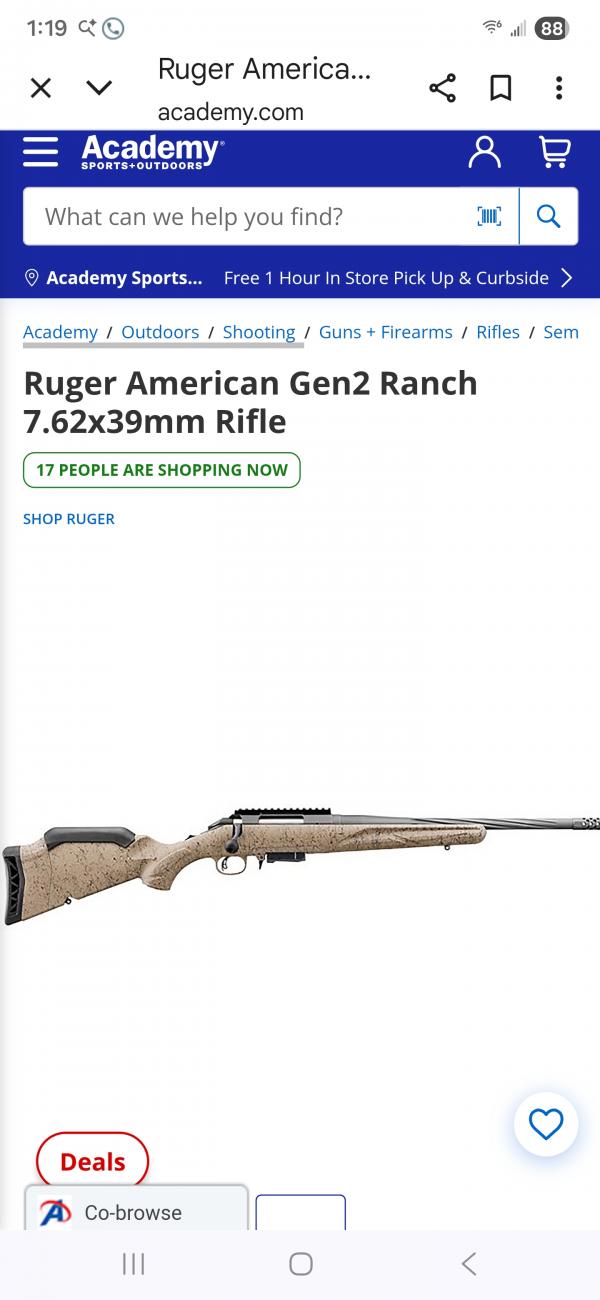
Task: Select the Academy Sports store location
Action: 113,278
